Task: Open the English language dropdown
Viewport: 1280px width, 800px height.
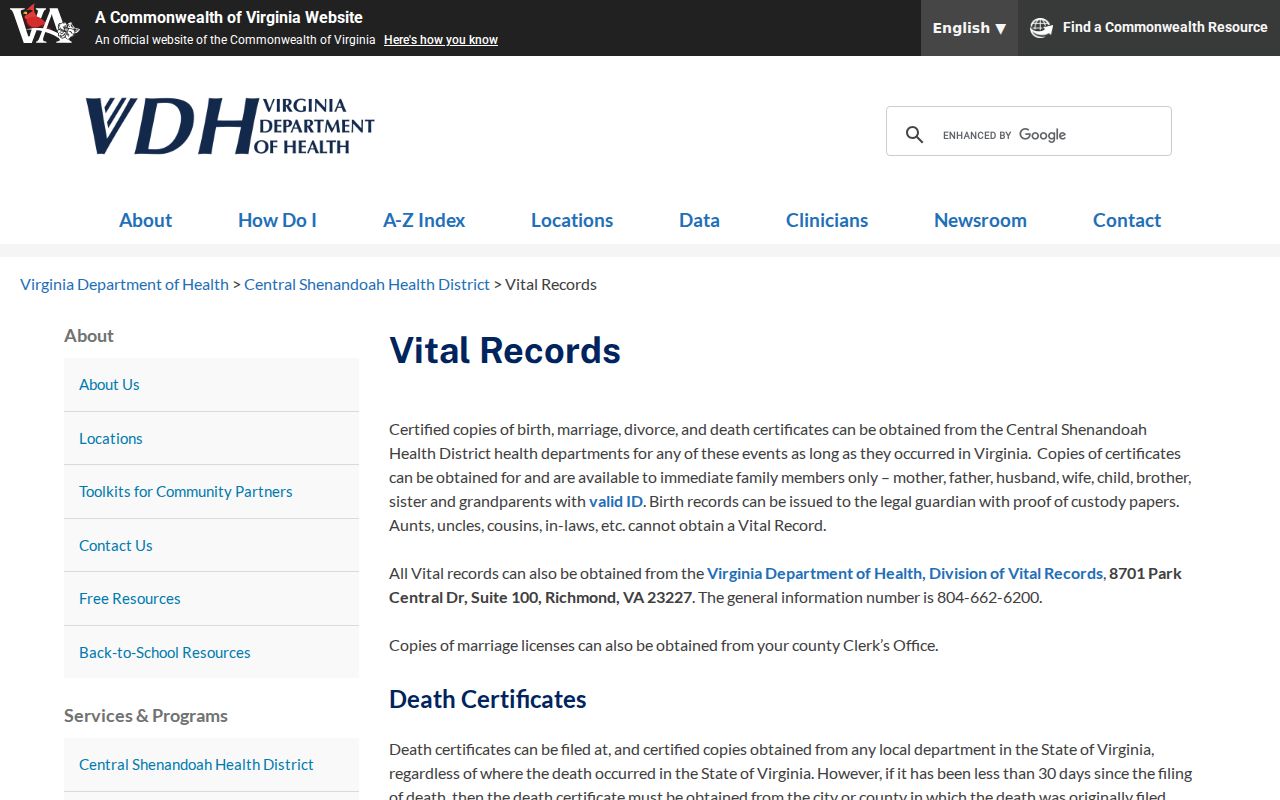Action: point(969,28)
